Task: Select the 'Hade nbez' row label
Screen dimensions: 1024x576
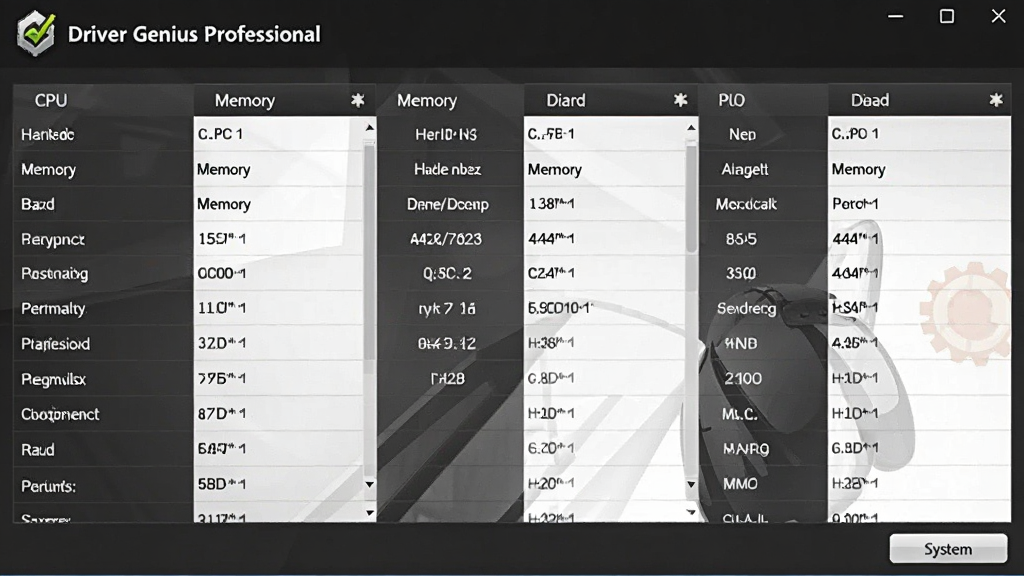Action: 447,169
